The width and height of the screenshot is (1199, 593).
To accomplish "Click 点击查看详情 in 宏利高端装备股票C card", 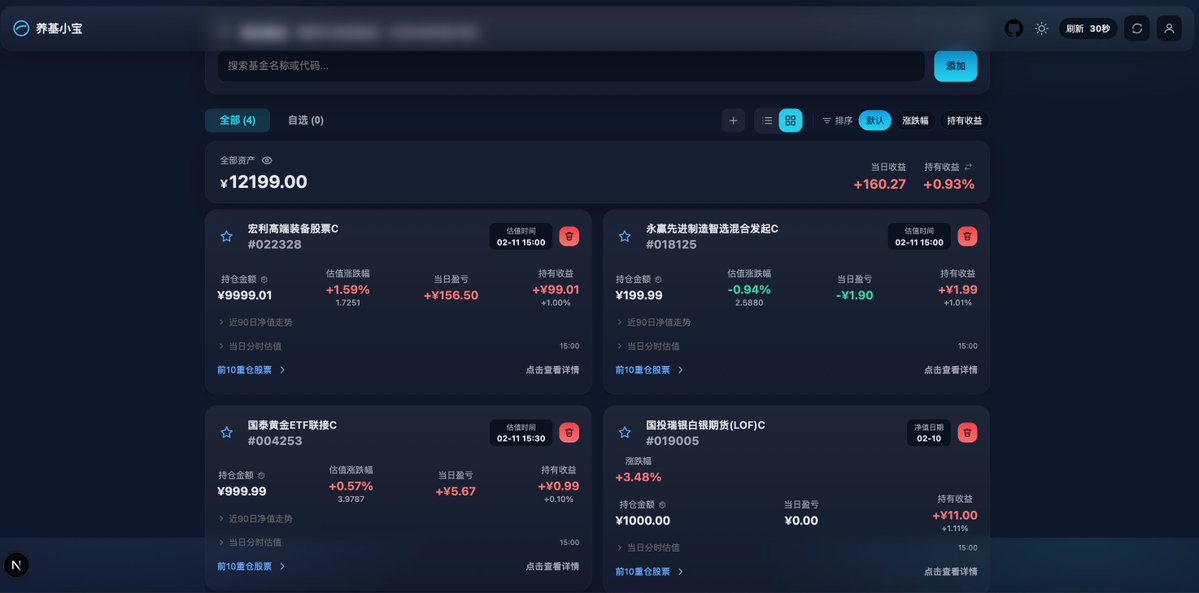I will [552, 370].
